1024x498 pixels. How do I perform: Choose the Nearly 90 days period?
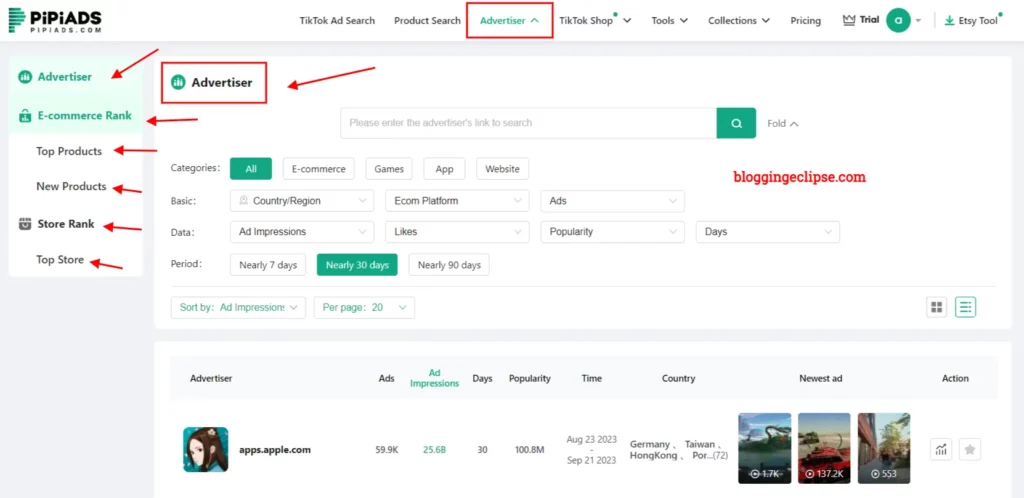click(449, 265)
